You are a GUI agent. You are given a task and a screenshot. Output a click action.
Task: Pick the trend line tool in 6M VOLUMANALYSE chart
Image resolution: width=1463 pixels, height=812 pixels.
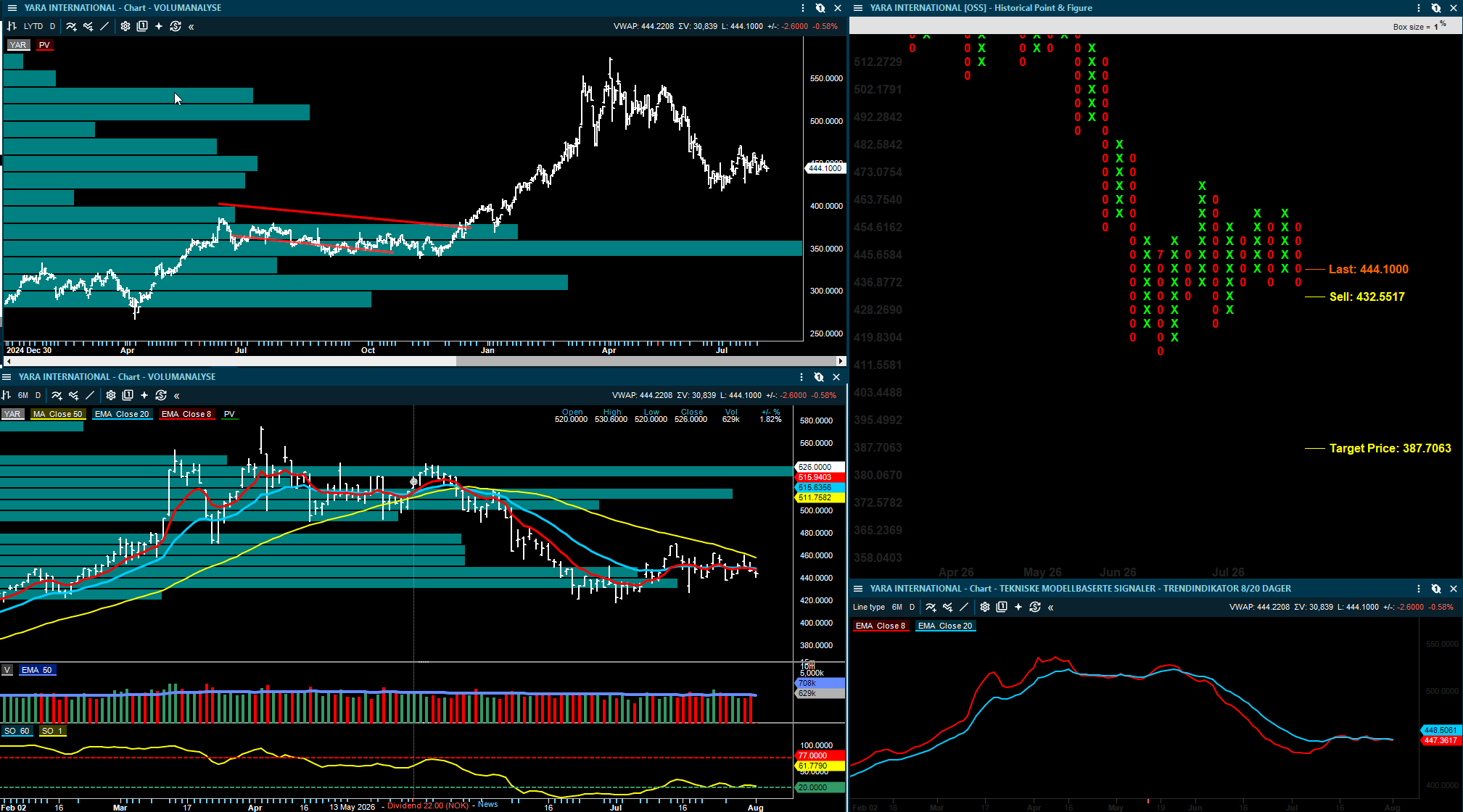(x=90, y=395)
